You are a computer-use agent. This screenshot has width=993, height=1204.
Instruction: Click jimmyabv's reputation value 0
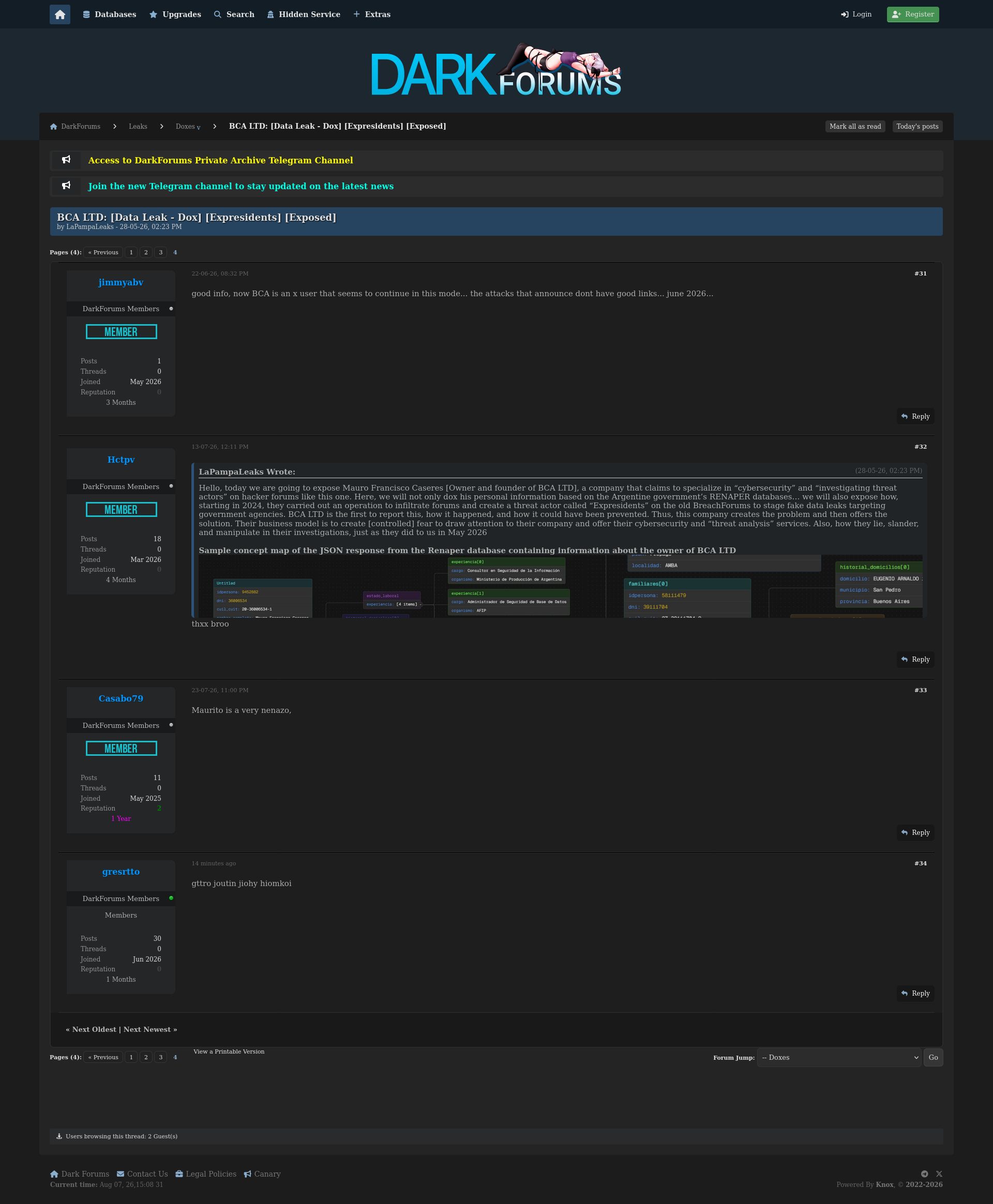[x=159, y=392]
